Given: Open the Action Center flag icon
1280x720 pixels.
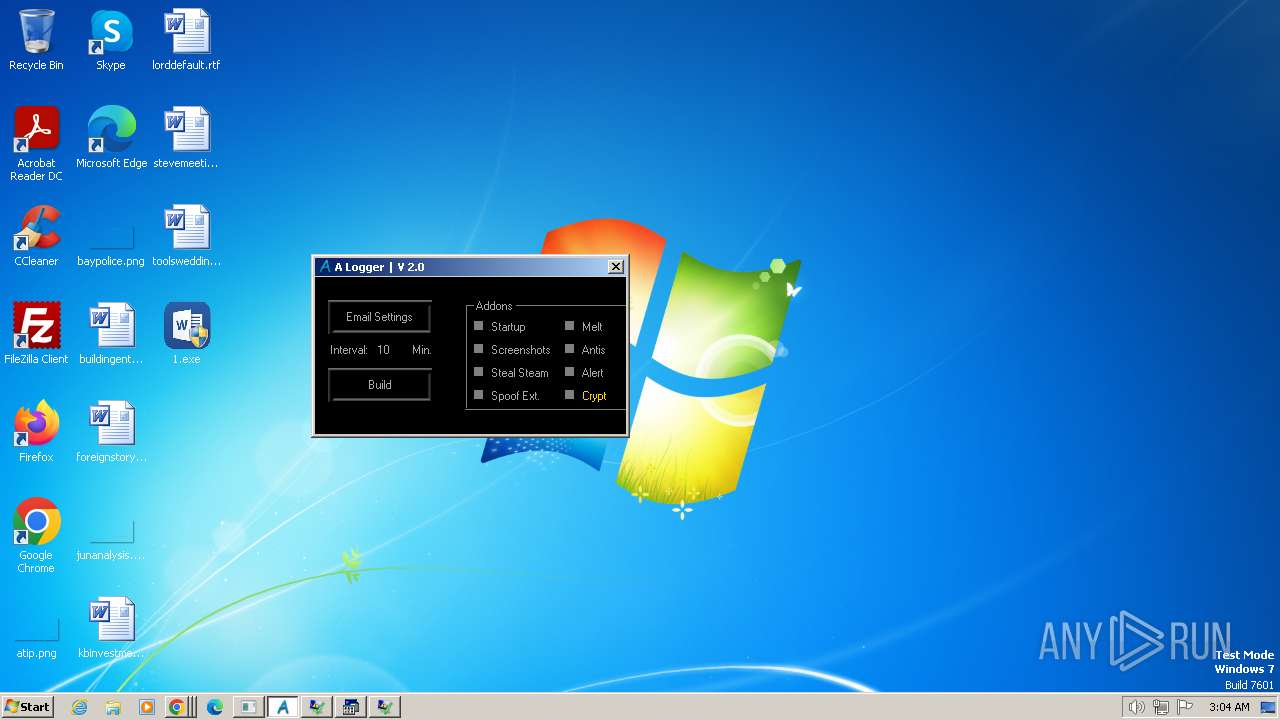Looking at the screenshot, I should 1185,707.
